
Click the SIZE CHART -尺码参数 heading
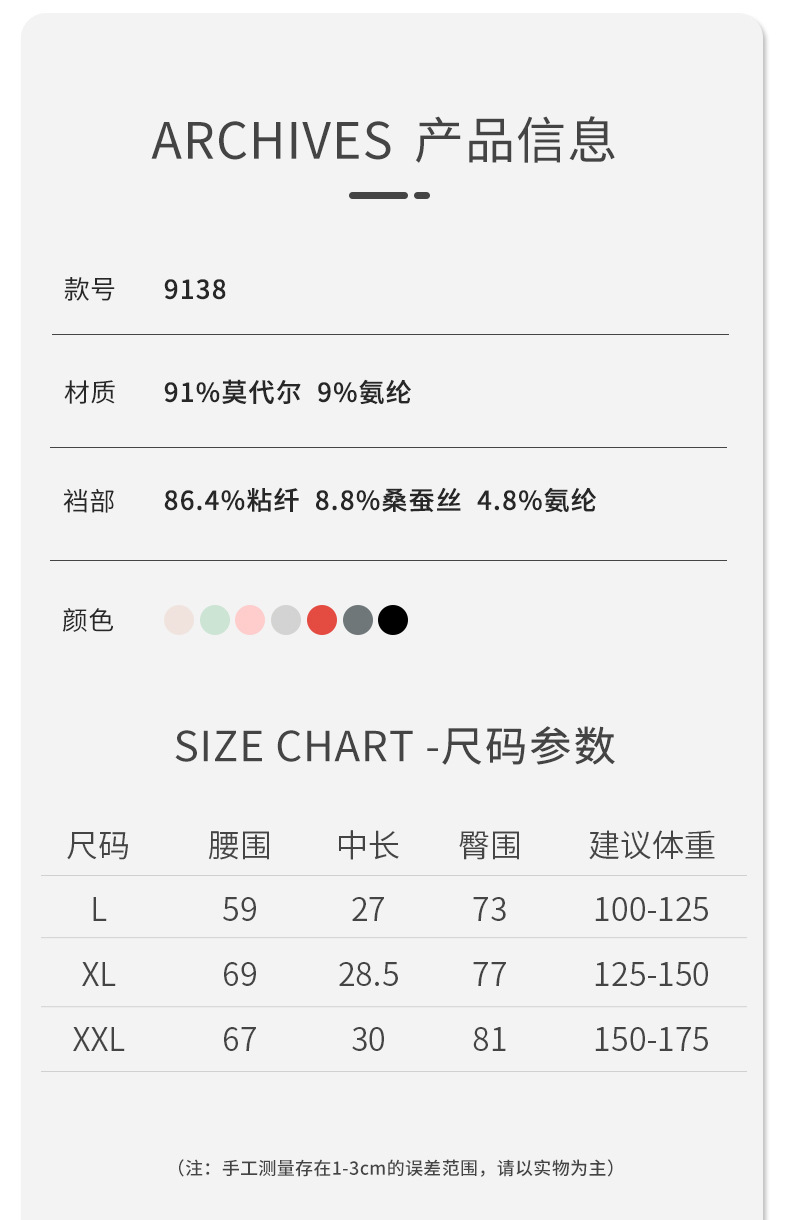[x=395, y=747]
